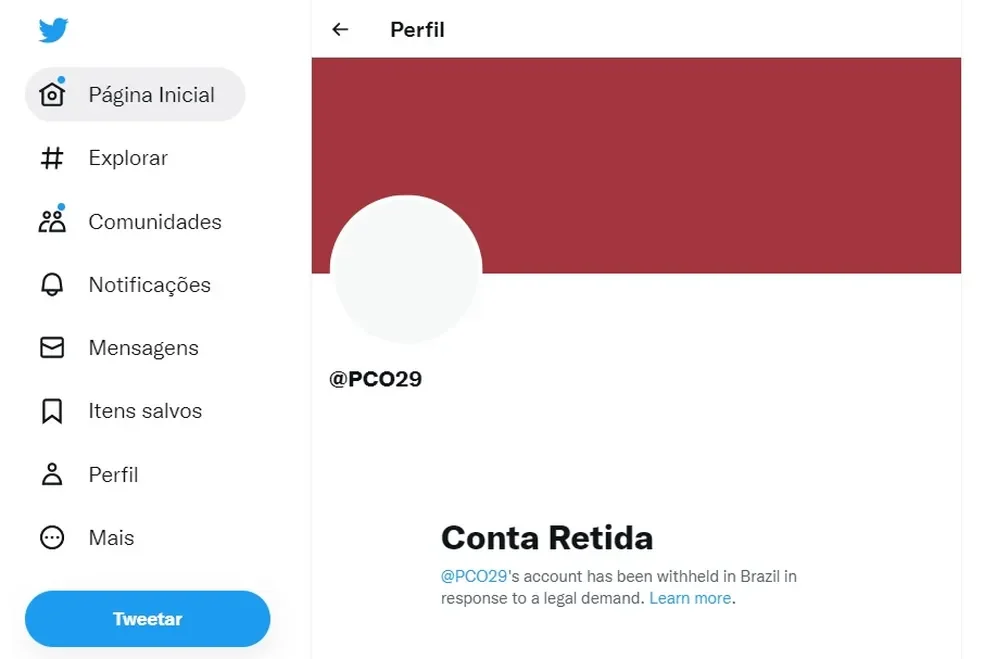The height and width of the screenshot is (659, 984).
Task: Click the Mensagens envelope icon
Action: [x=52, y=348]
